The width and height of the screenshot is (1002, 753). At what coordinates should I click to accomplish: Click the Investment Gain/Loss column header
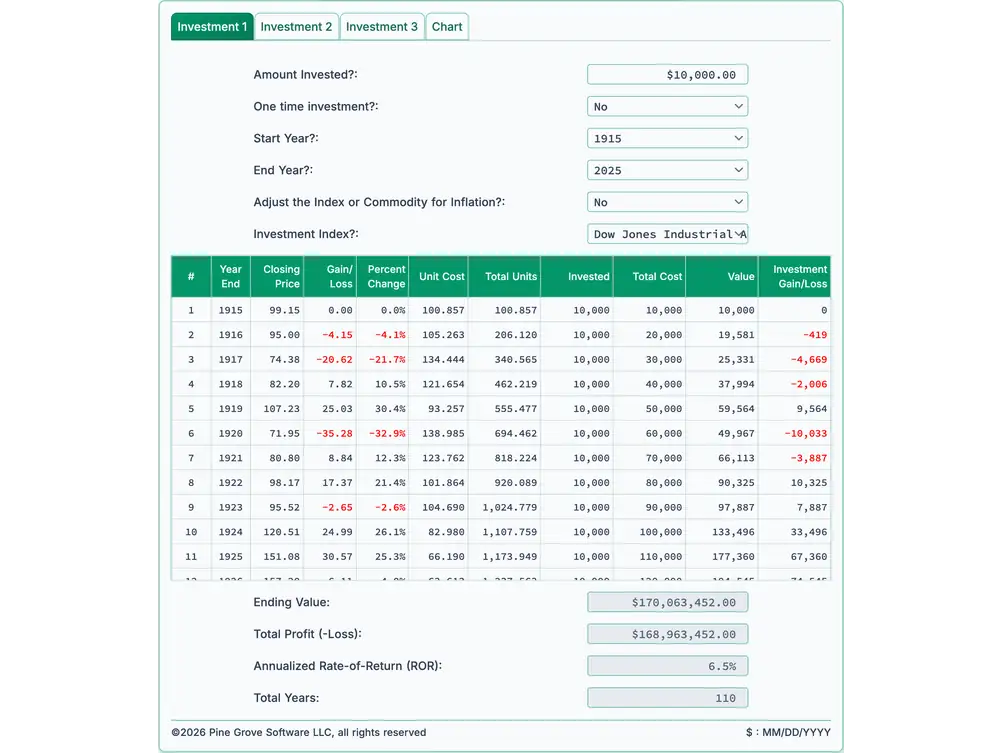pyautogui.click(x=794, y=277)
